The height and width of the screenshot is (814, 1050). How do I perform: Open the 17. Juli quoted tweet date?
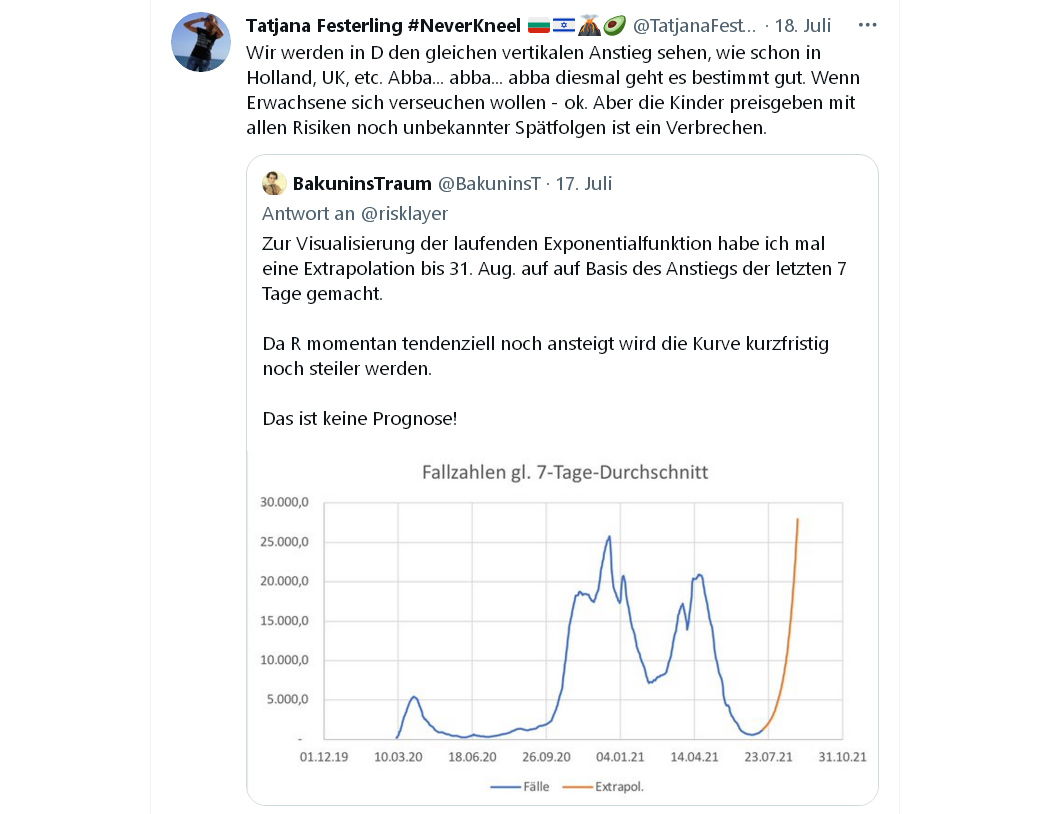[x=583, y=183]
